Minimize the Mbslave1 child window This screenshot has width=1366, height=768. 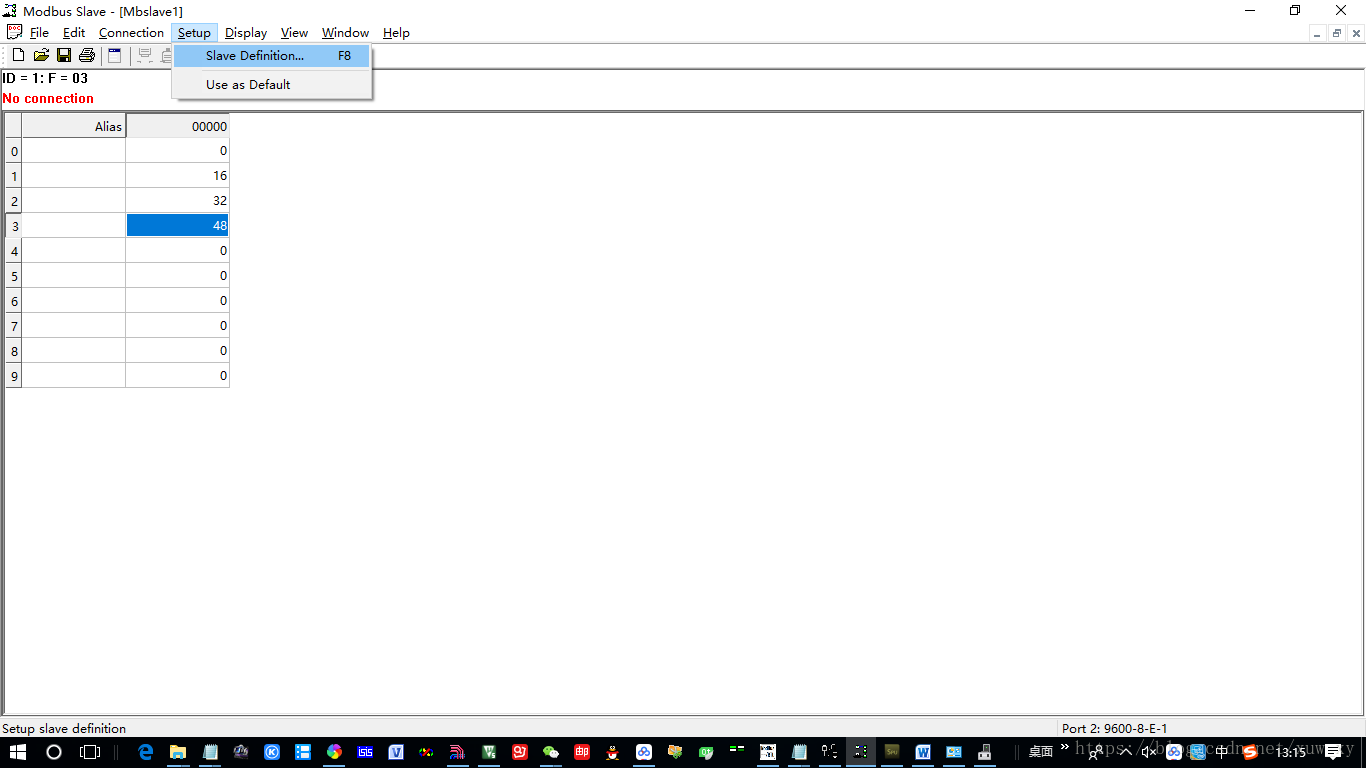(1318, 33)
